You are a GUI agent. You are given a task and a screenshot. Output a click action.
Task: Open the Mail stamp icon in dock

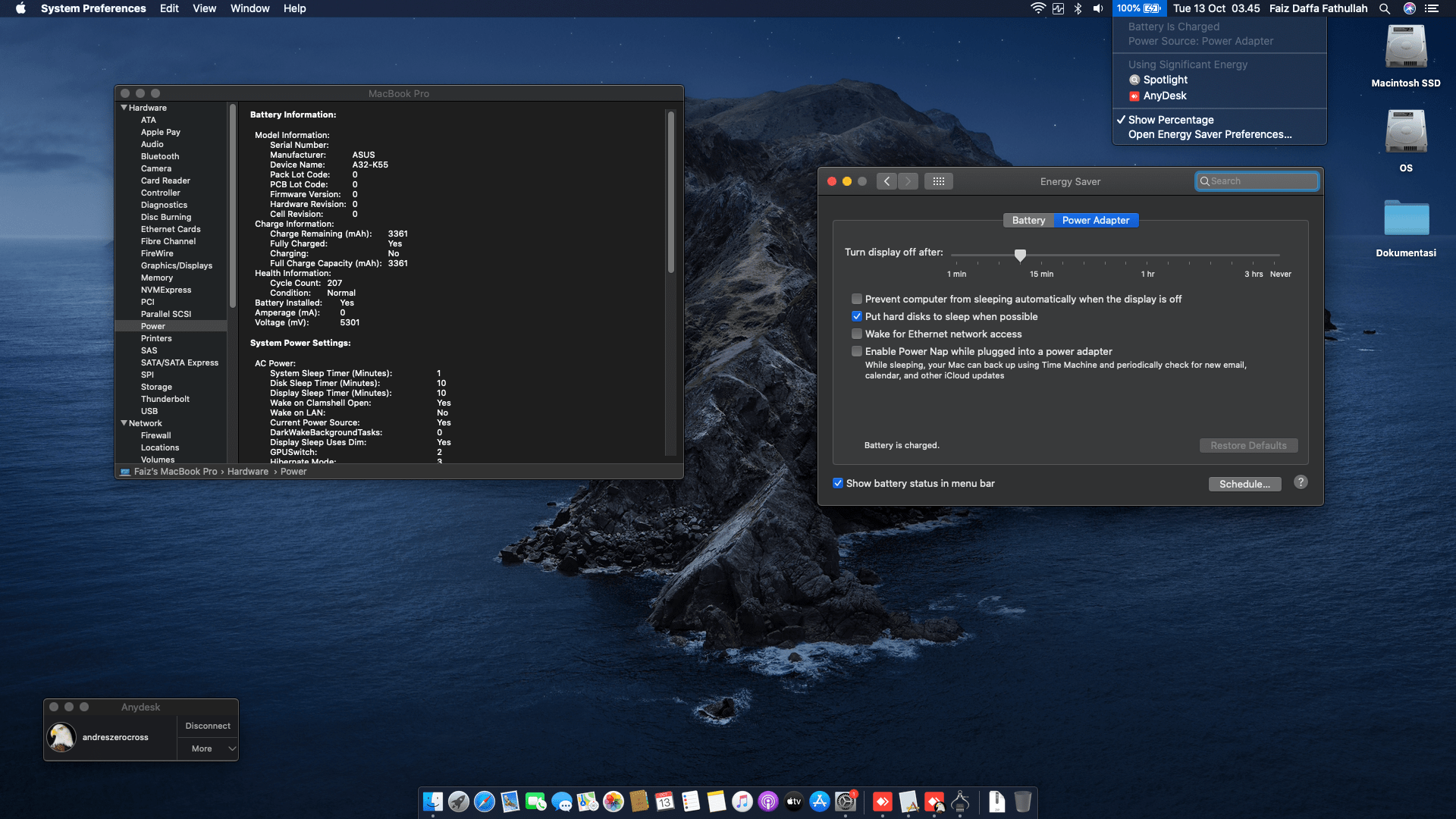point(510,802)
